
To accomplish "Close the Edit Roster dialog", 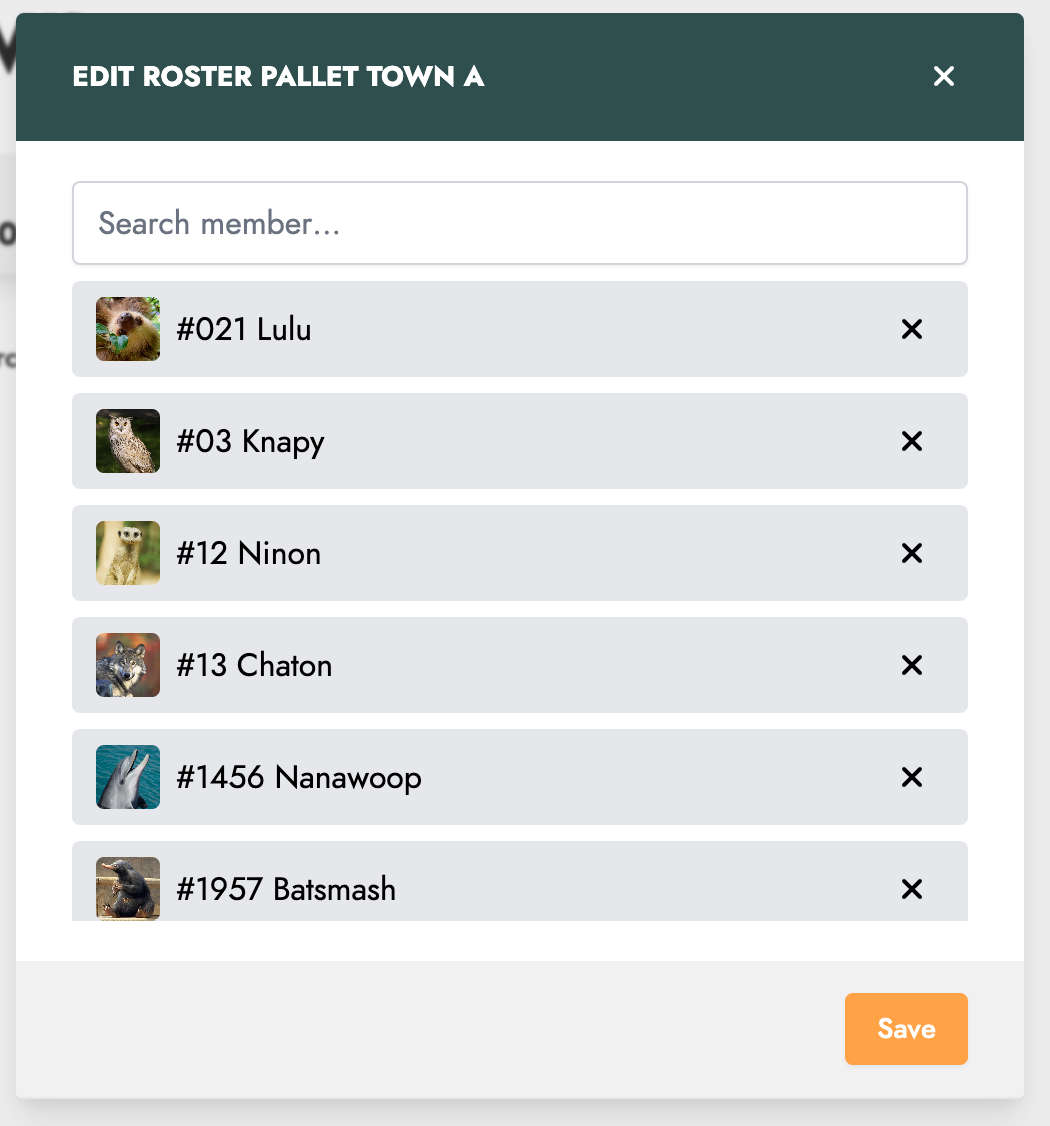I will (x=944, y=76).
